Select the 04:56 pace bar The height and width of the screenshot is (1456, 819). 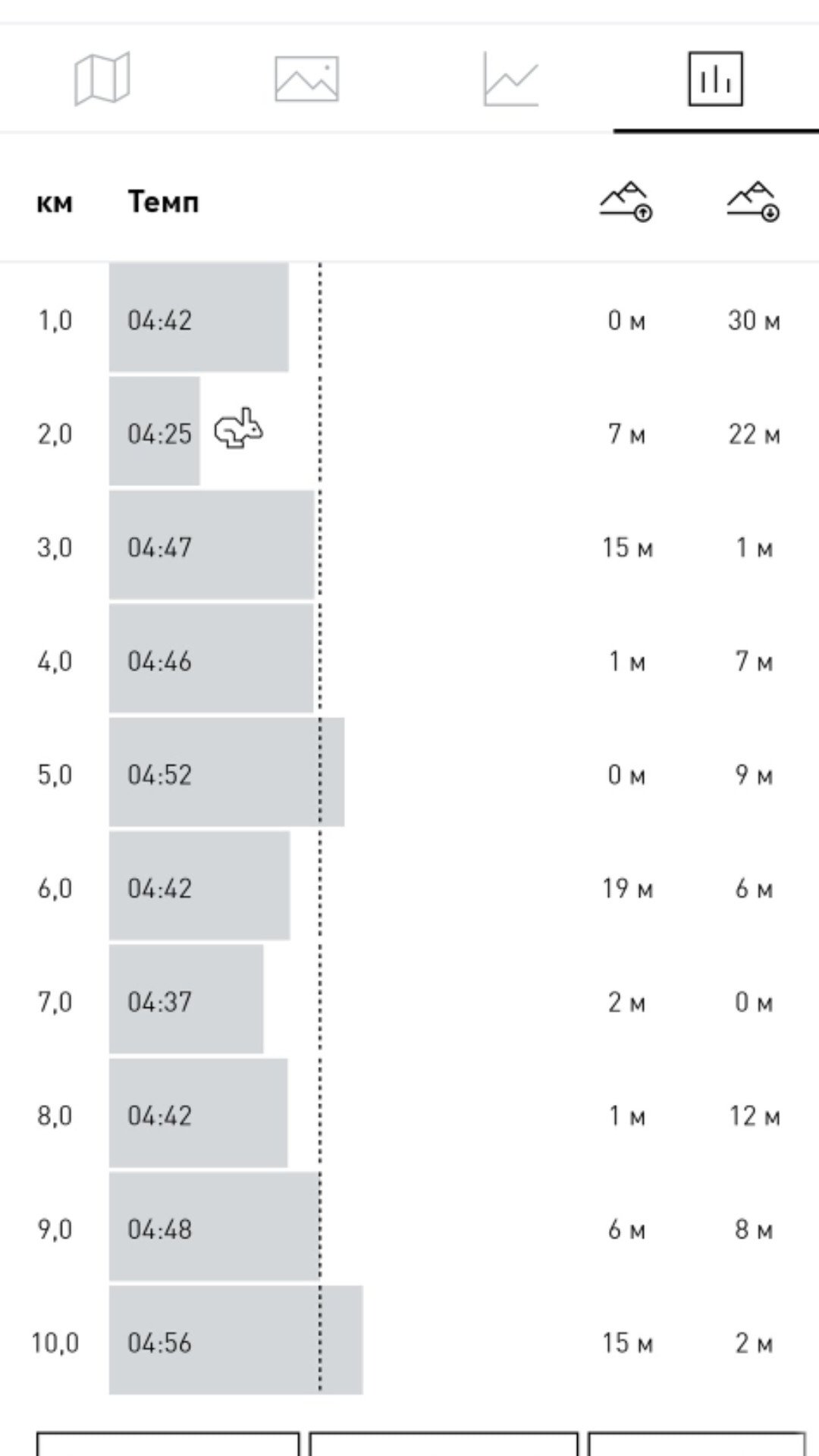click(236, 1341)
